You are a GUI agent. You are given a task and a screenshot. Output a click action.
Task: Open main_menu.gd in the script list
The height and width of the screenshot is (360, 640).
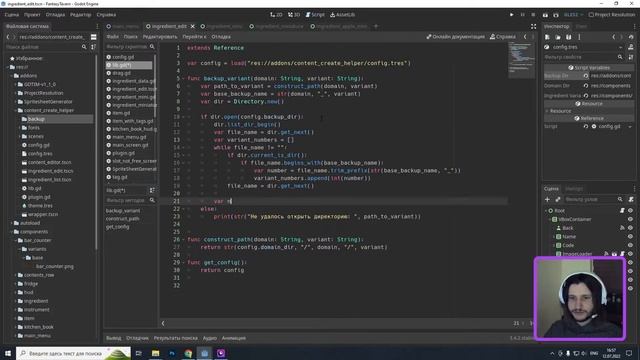(129, 137)
